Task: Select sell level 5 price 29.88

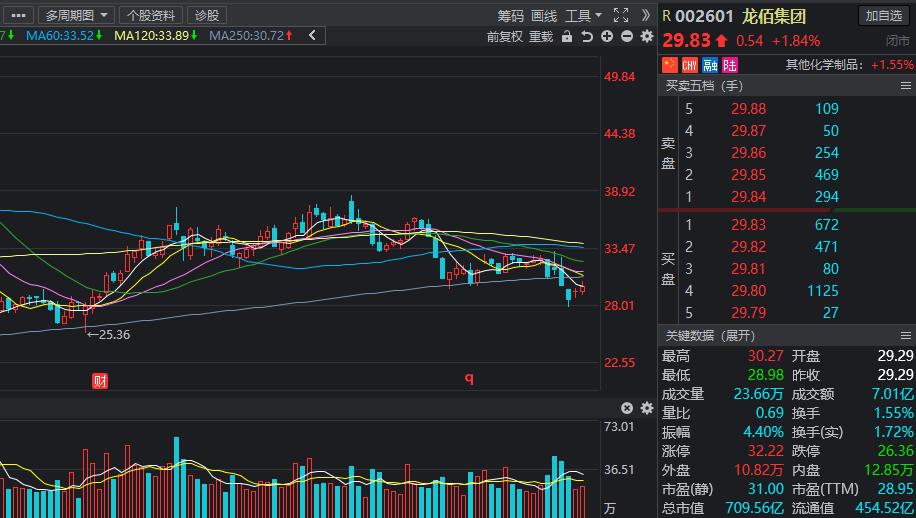Action: [748, 109]
